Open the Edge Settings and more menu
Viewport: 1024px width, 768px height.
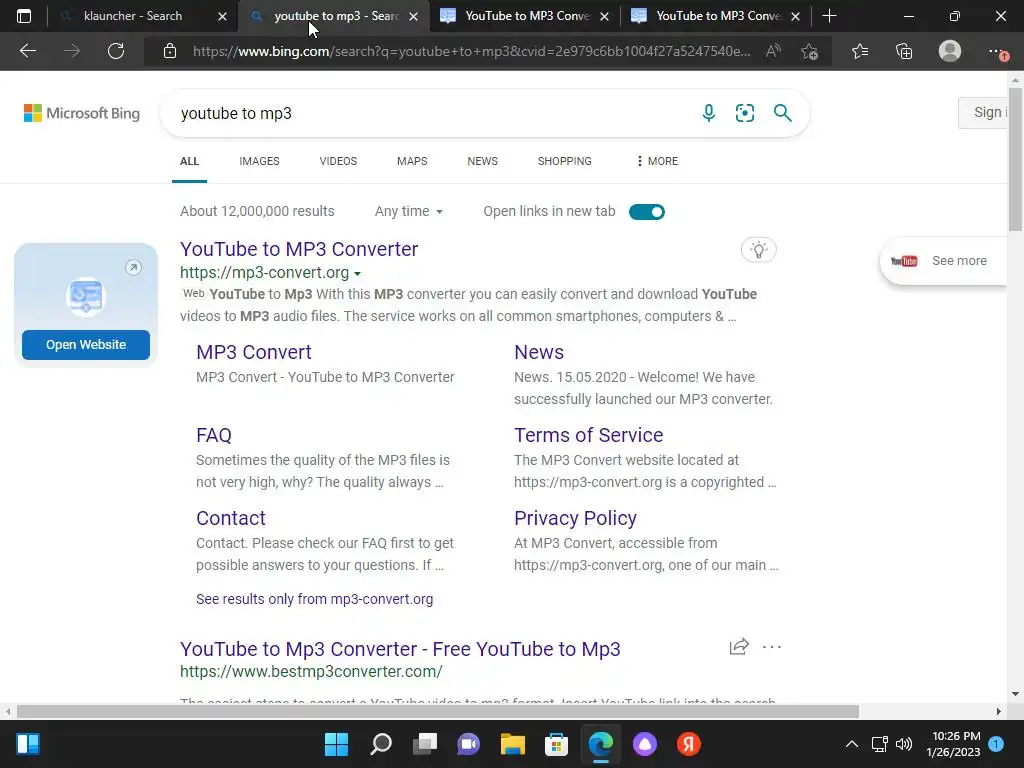tap(997, 51)
